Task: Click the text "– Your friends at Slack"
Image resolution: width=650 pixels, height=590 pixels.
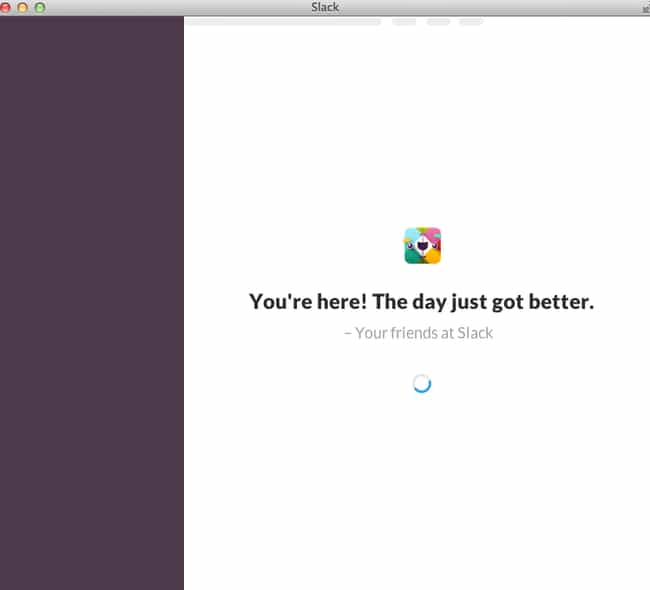Action: [418, 333]
